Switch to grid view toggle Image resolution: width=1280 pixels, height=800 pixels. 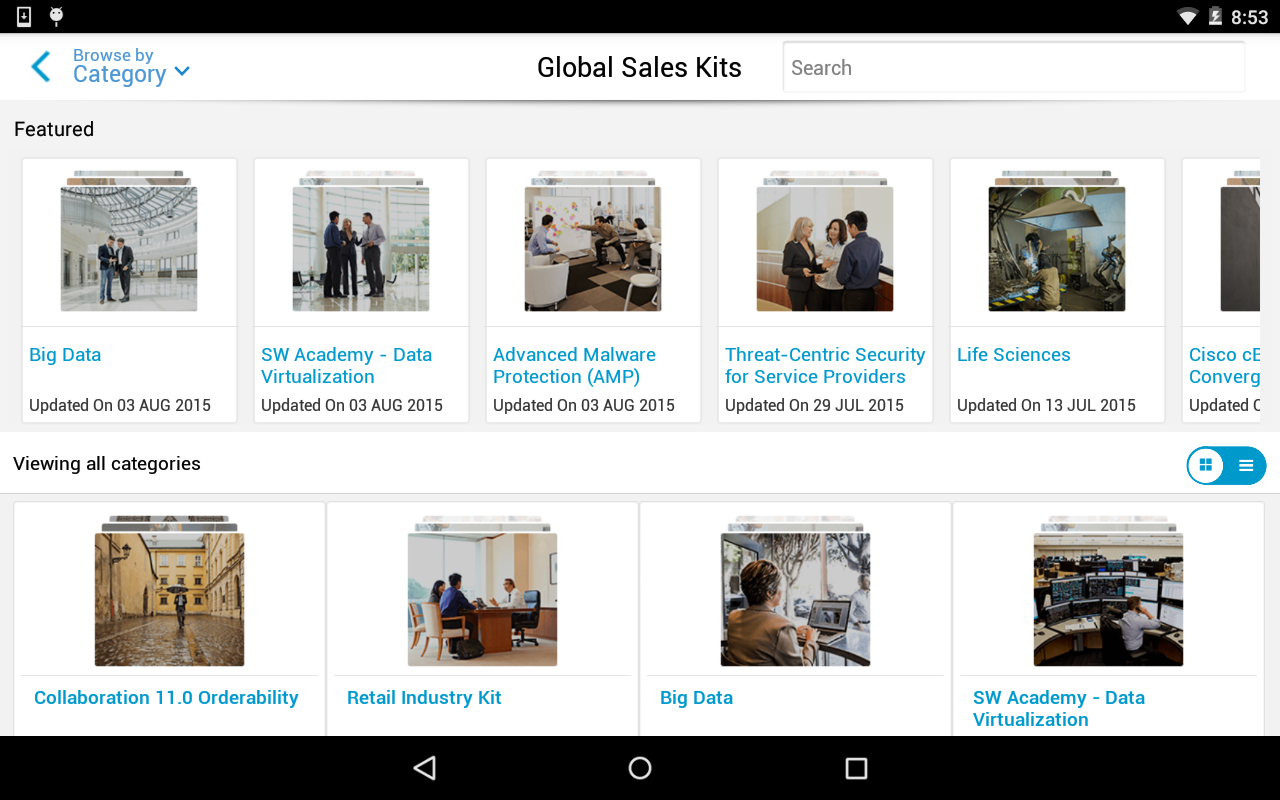[1206, 465]
